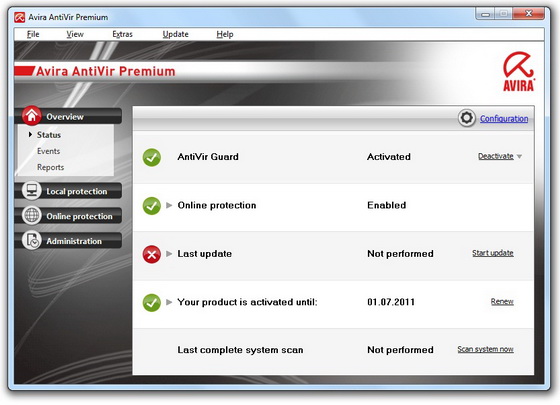Click the Start update link
The image size is (560, 405).
(493, 253)
